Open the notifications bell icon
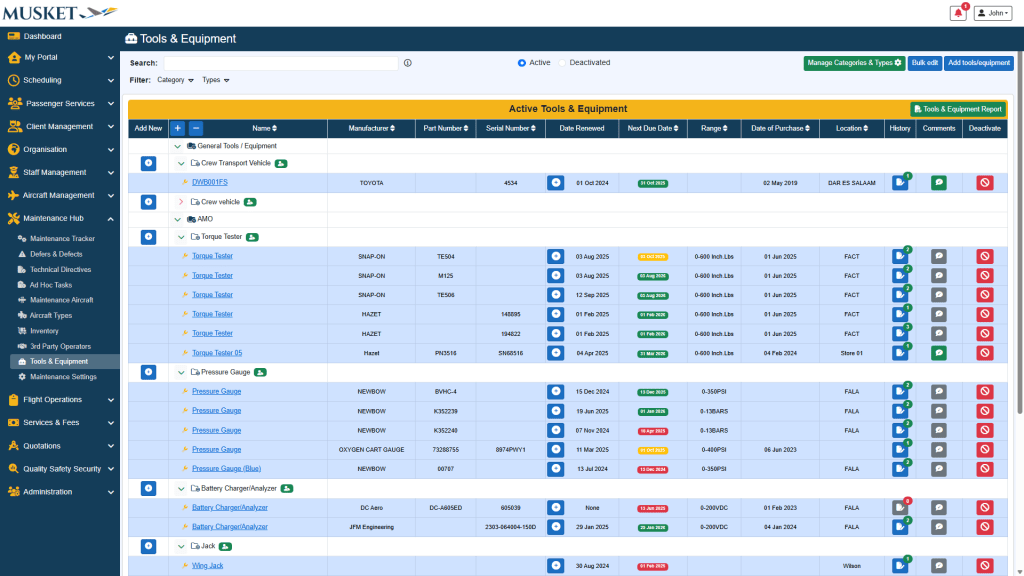Image resolution: width=1024 pixels, height=576 pixels. coord(958,13)
